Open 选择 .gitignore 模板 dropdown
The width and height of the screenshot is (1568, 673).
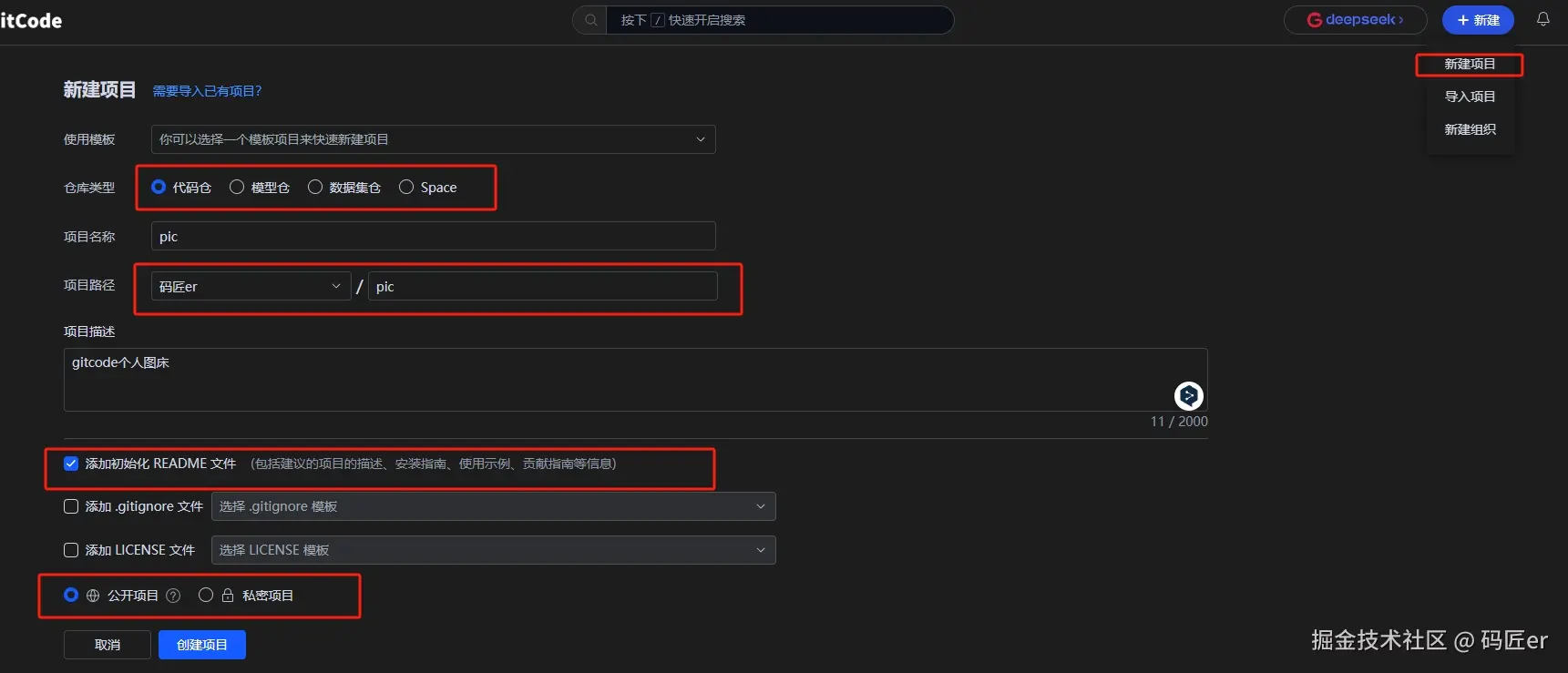pyautogui.click(x=494, y=506)
